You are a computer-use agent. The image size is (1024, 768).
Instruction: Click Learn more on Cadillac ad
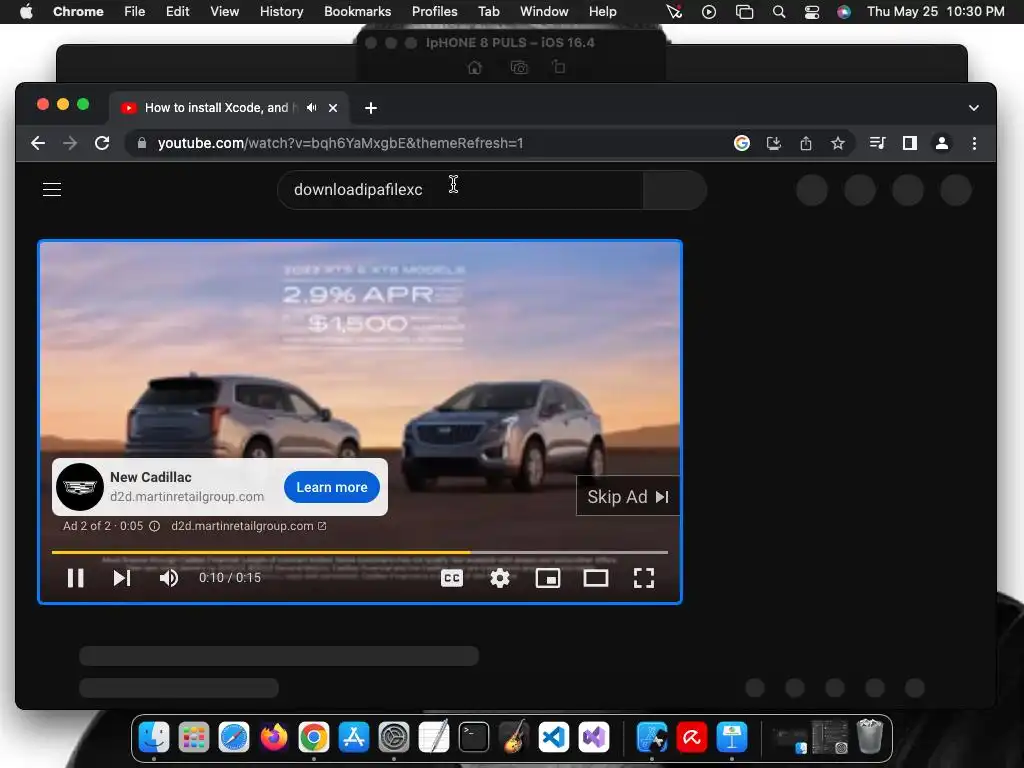[332, 487]
